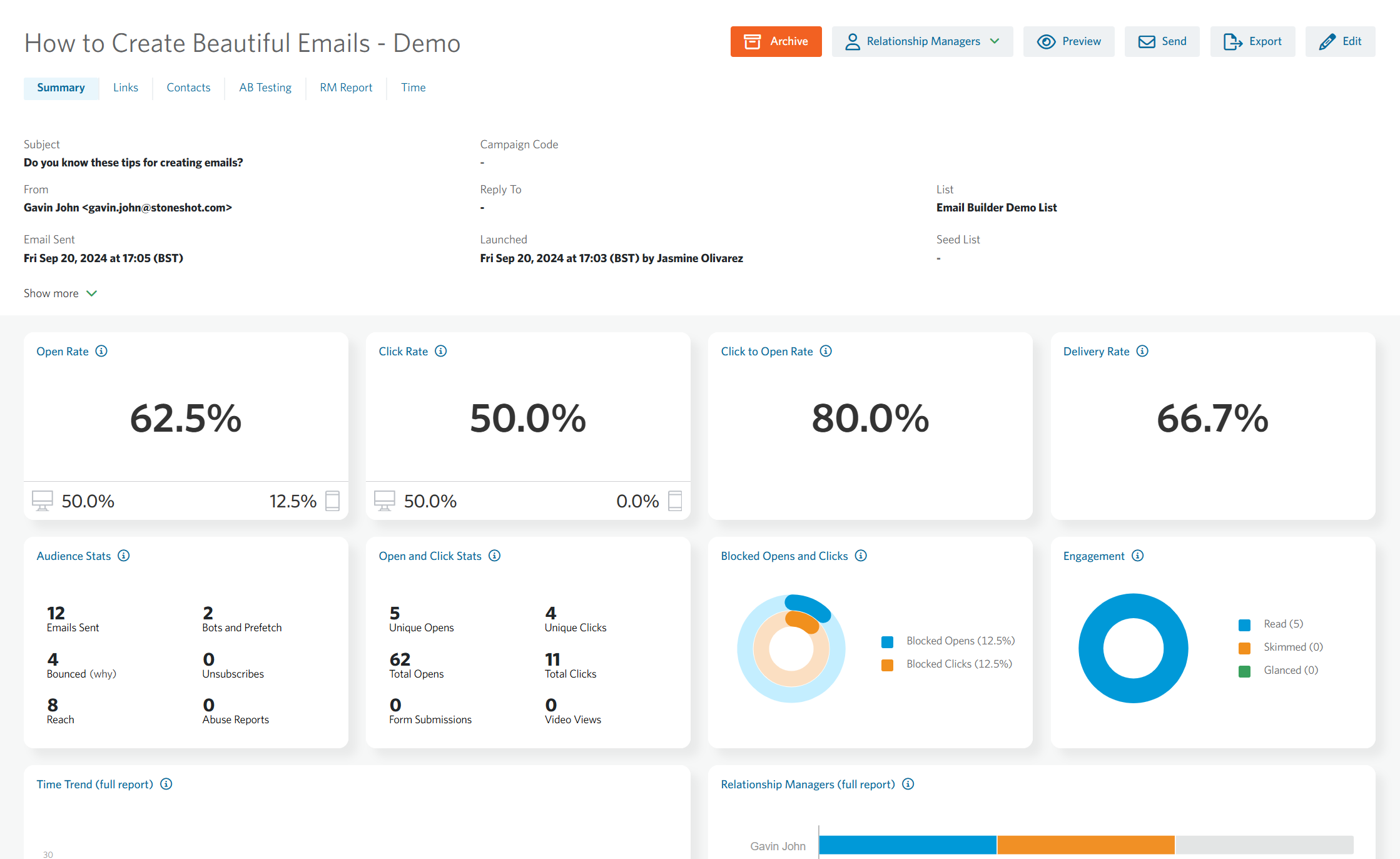The width and height of the screenshot is (1400, 859).
Task: Click desktop monitor icon in Click Rate card
Action: pos(385,501)
